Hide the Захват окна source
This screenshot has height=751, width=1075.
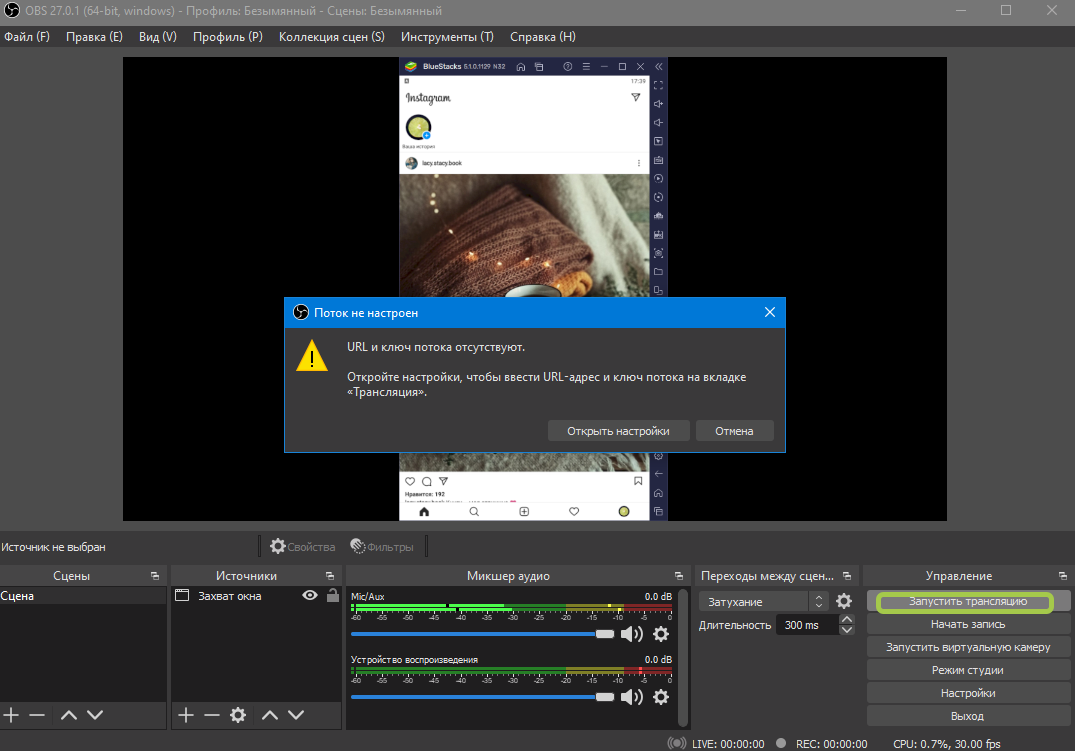pos(310,596)
